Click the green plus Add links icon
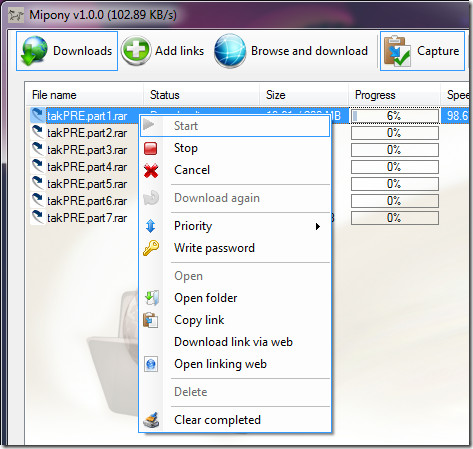The height and width of the screenshot is (449, 473). pos(135,51)
